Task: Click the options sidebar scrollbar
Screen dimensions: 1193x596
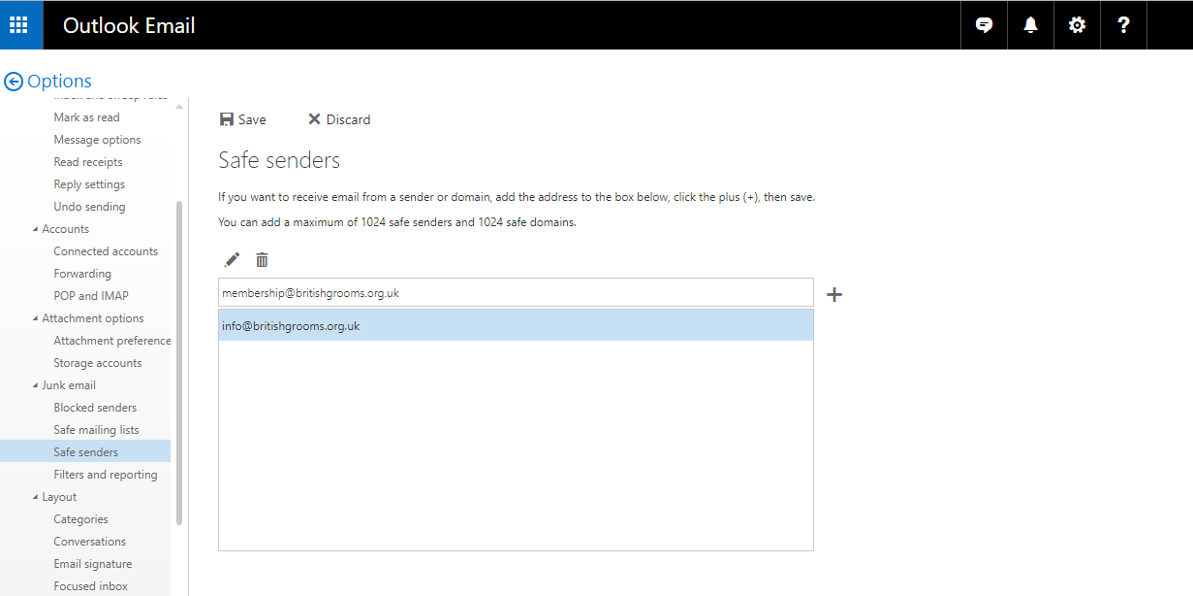Action: coord(179,360)
